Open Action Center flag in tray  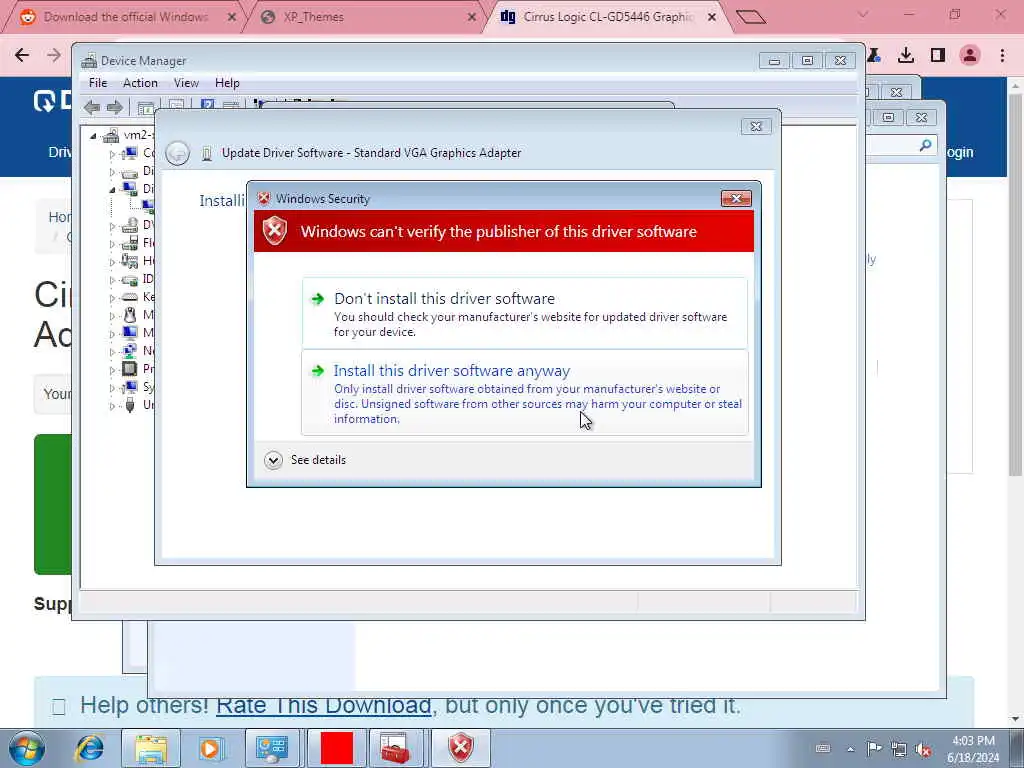(874, 749)
